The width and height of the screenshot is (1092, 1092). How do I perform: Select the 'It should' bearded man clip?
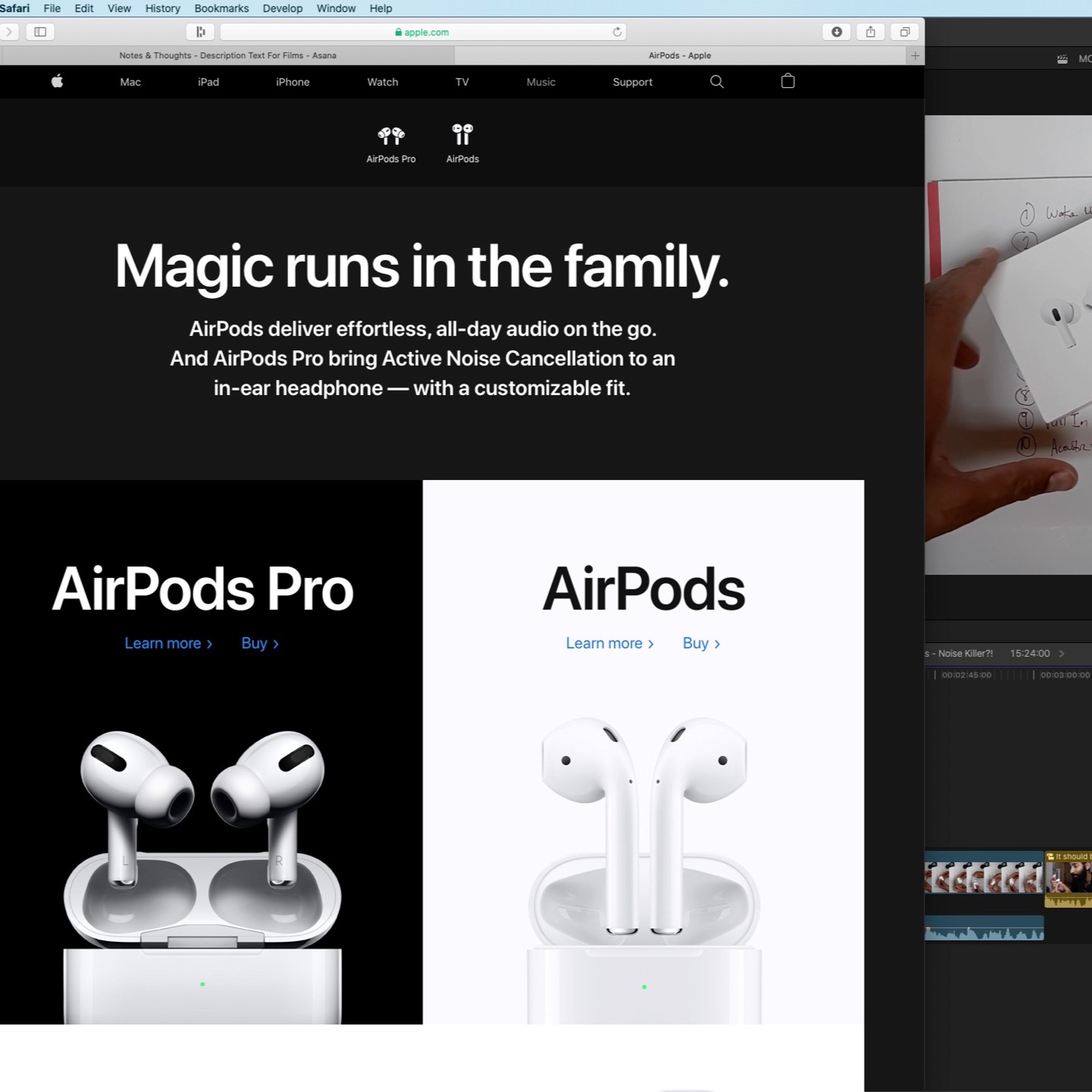tap(1068, 879)
